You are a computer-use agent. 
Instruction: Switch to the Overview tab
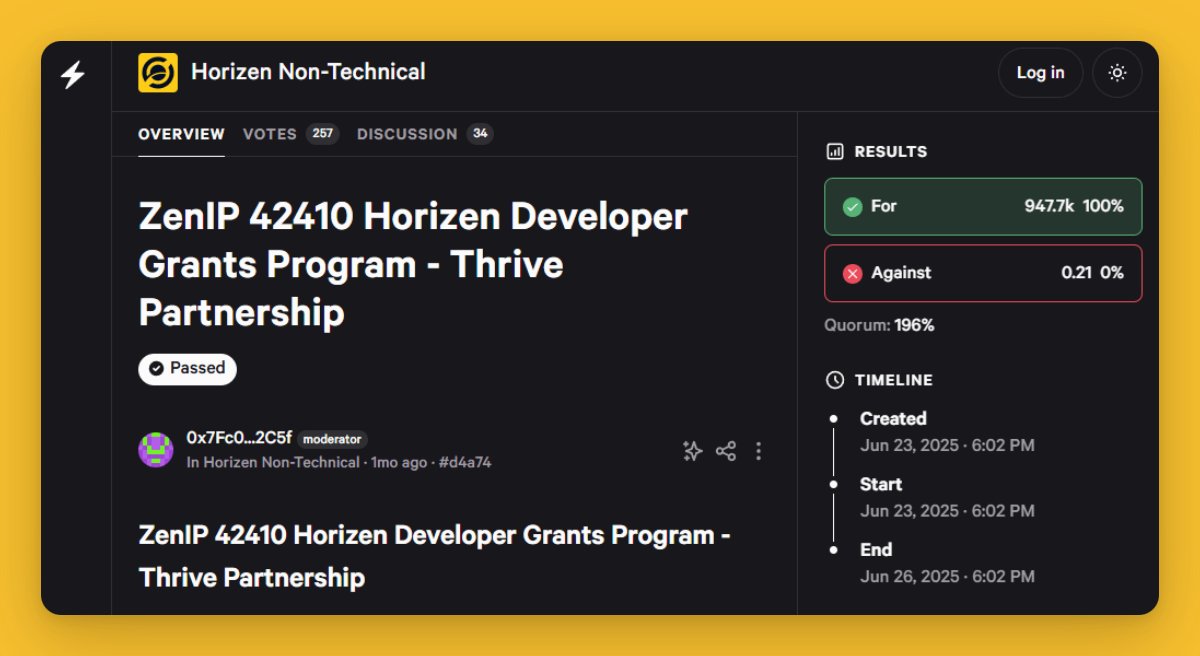[181, 134]
